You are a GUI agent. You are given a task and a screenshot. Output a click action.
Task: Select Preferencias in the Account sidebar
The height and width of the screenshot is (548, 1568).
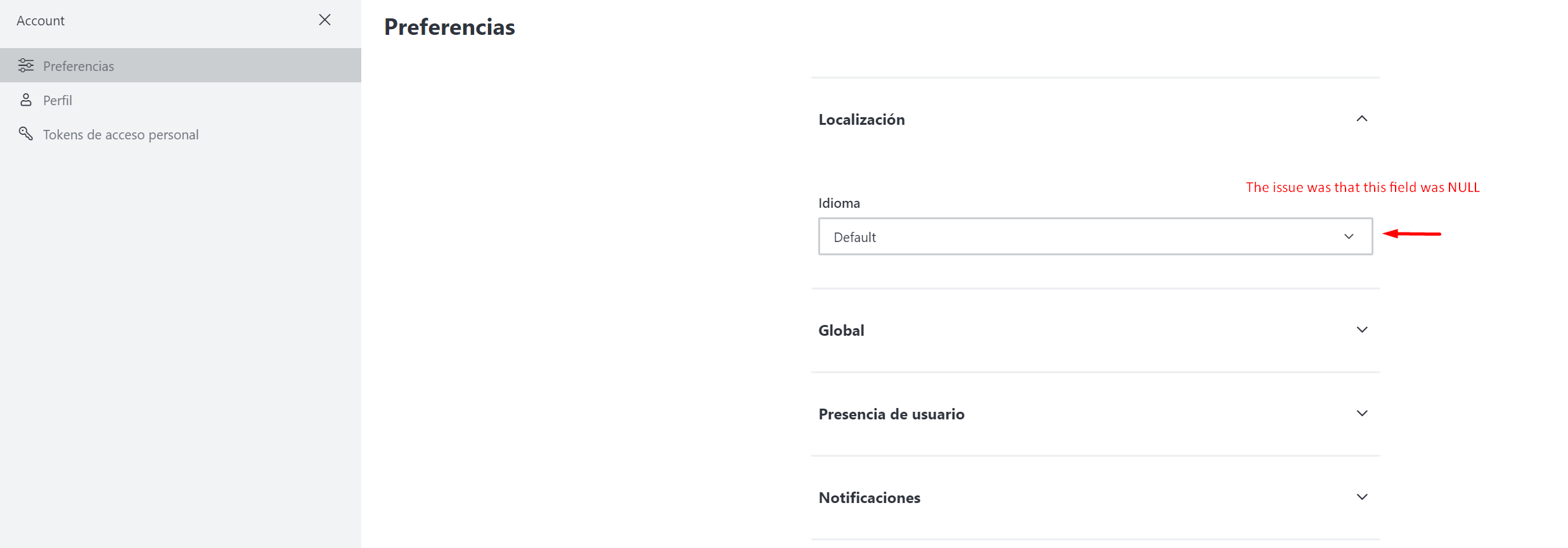pyautogui.click(x=79, y=65)
